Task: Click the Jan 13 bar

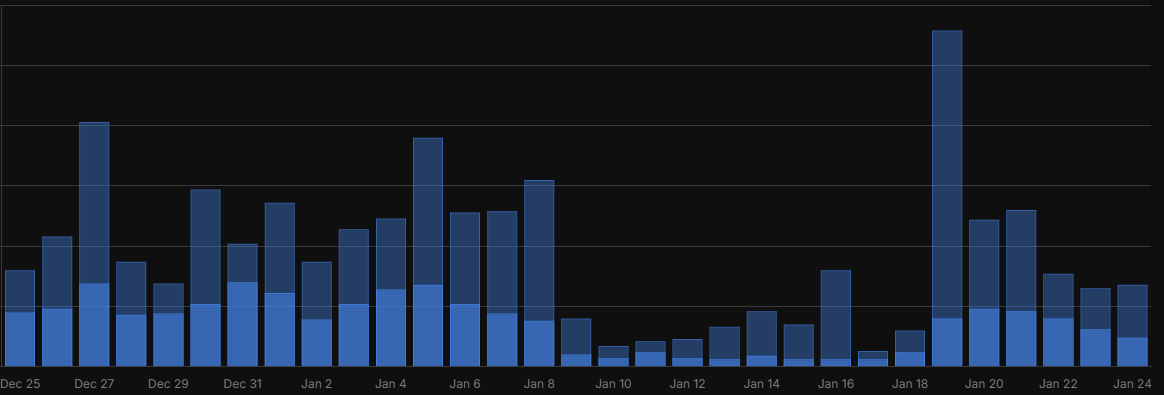Action: [x=725, y=347]
